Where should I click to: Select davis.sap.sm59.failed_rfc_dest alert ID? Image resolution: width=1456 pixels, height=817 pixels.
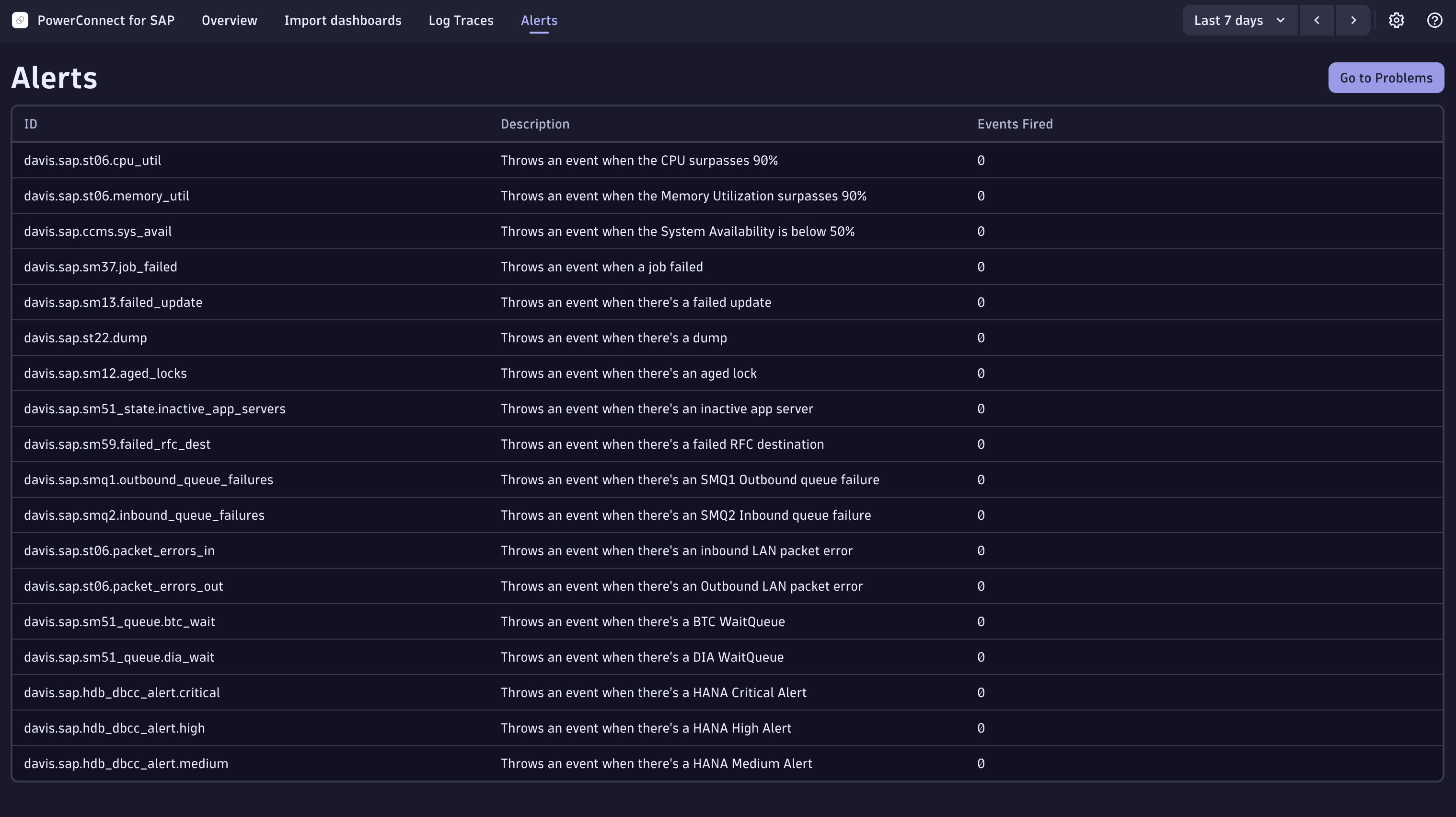coord(117,444)
